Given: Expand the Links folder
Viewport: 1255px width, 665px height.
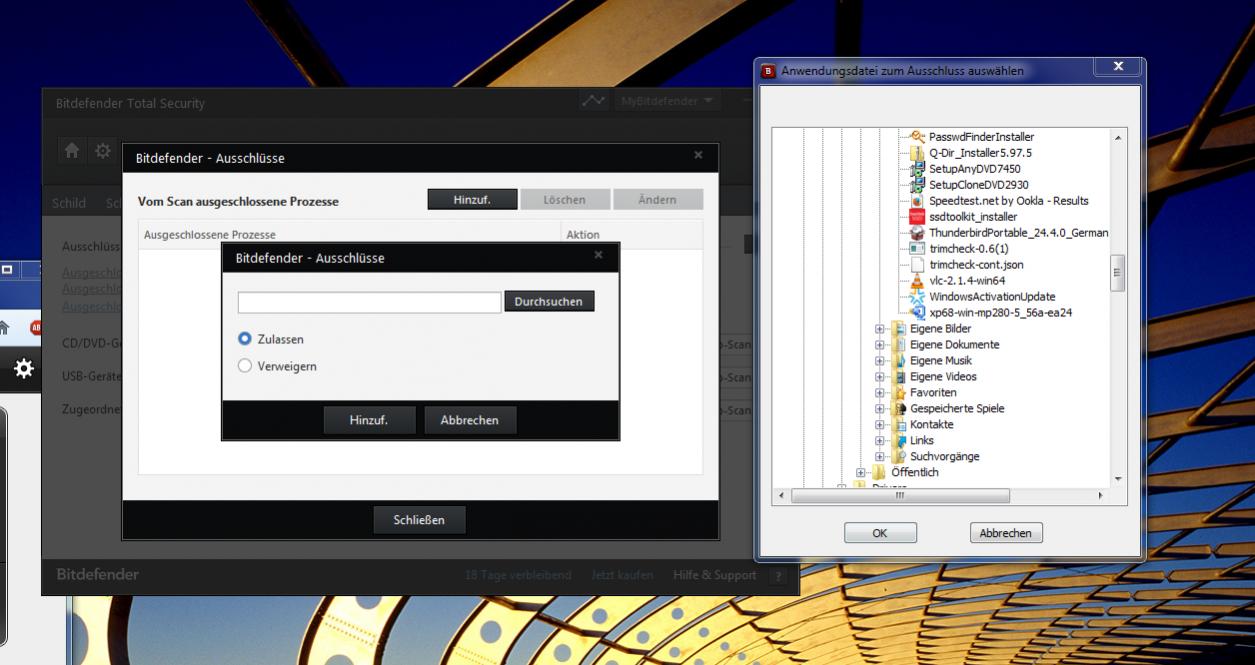Looking at the screenshot, I should click(x=880, y=441).
